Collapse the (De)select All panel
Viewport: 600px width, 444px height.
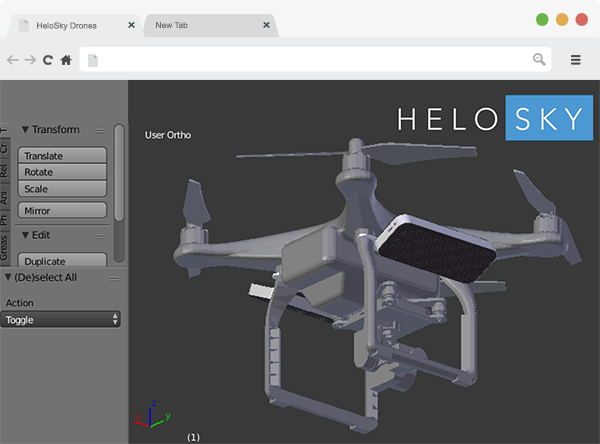click(8, 277)
